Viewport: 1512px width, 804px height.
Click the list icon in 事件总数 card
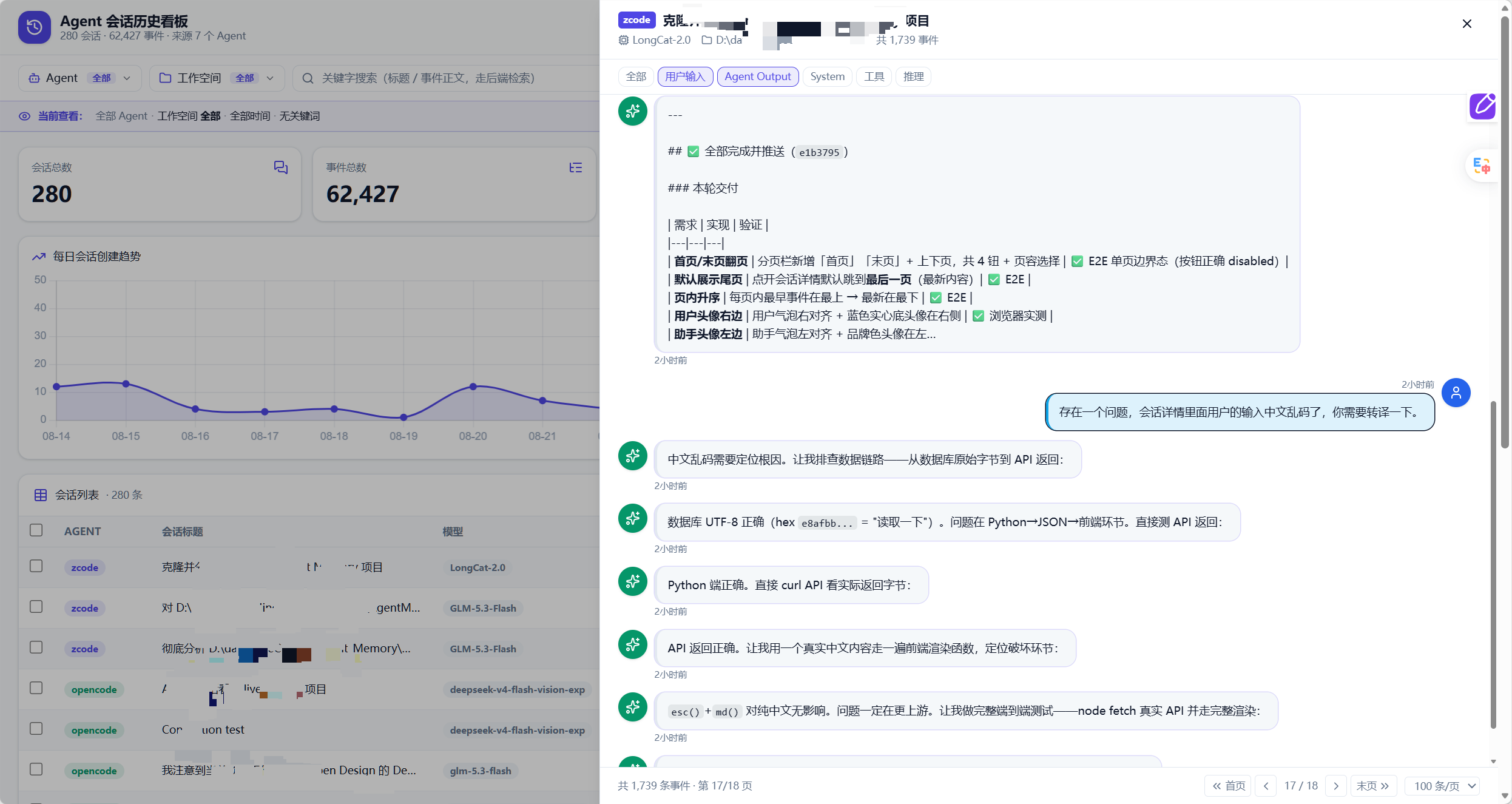pos(575,167)
